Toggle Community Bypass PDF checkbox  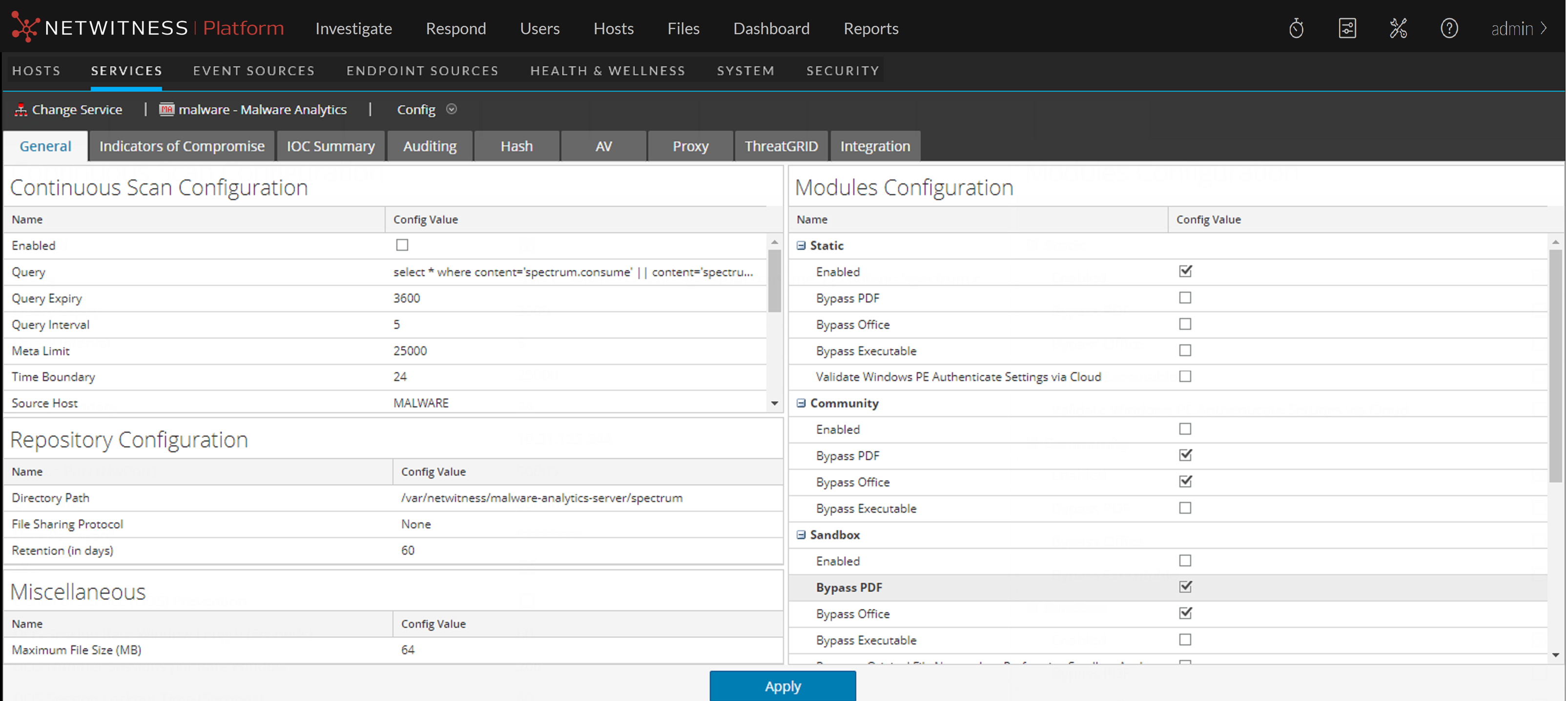click(x=1184, y=455)
